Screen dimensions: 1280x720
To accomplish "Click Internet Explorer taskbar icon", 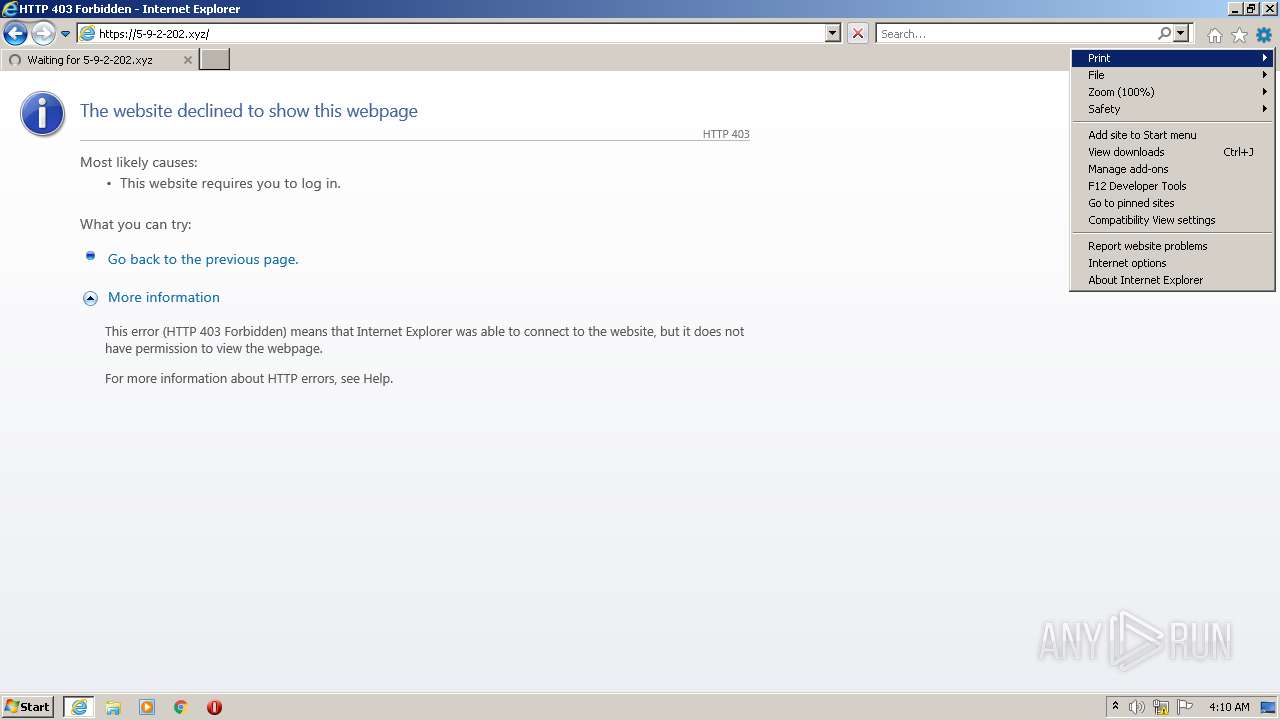I will coord(79,707).
